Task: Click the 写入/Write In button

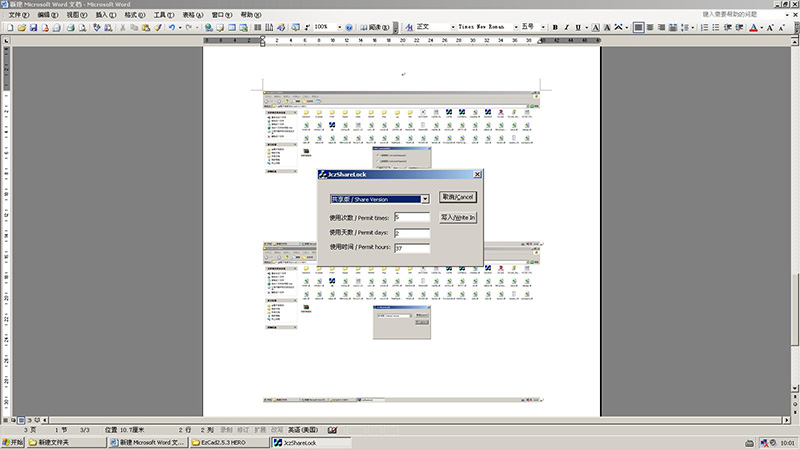Action: [x=459, y=217]
